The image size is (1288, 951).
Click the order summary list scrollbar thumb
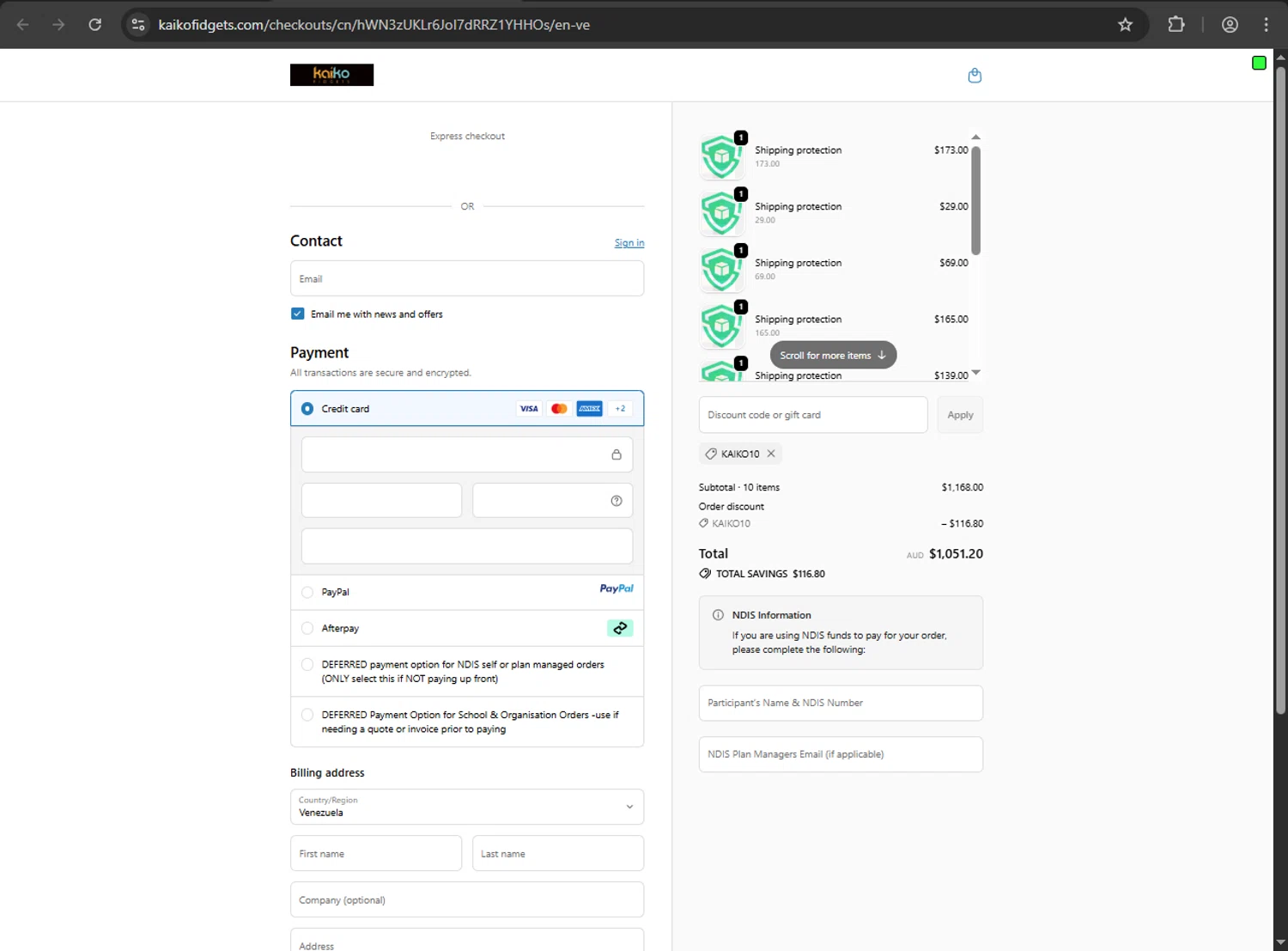(975, 201)
